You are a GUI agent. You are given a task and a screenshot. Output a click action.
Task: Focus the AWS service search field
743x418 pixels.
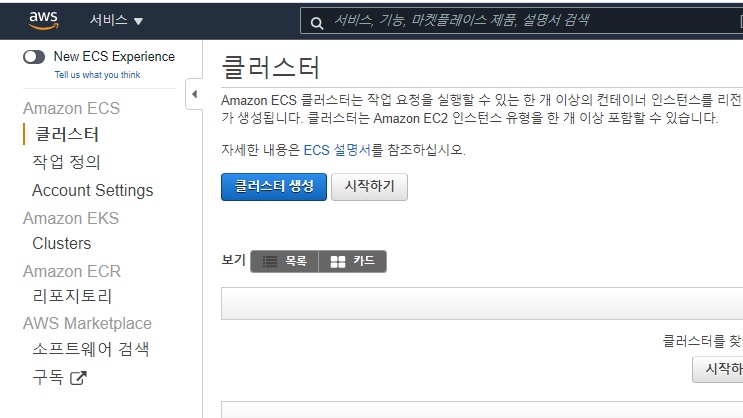point(521,20)
